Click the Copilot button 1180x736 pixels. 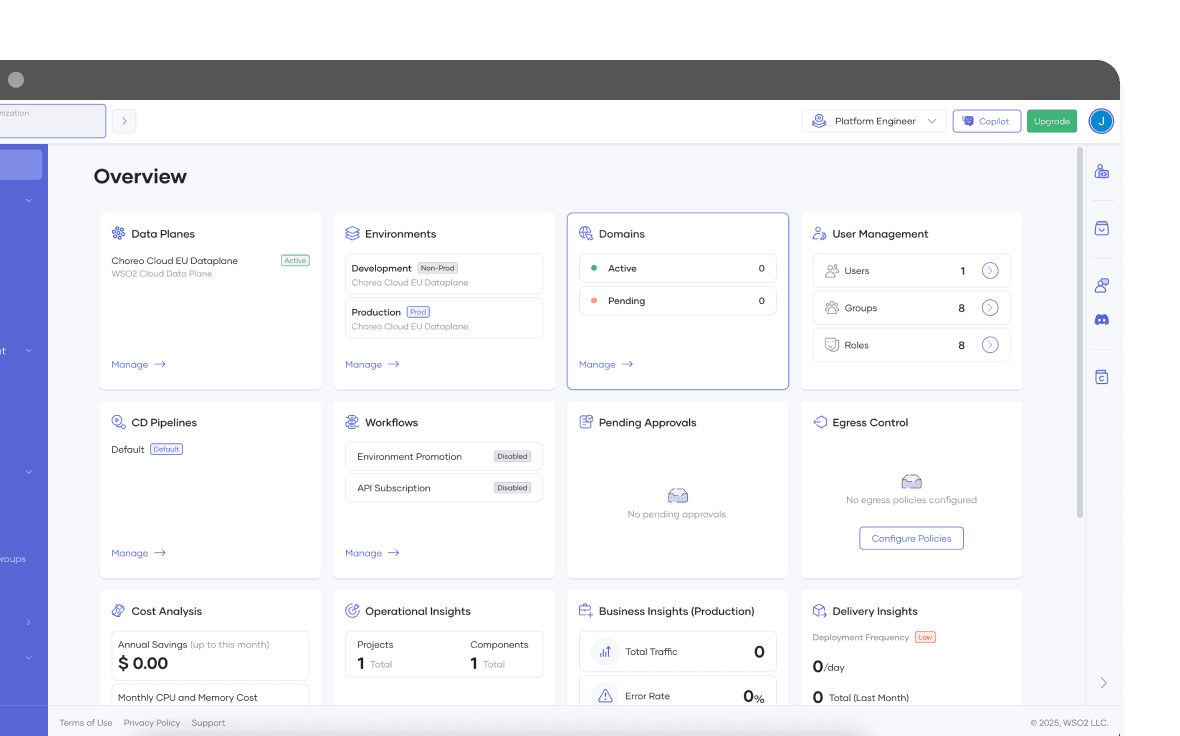(986, 121)
